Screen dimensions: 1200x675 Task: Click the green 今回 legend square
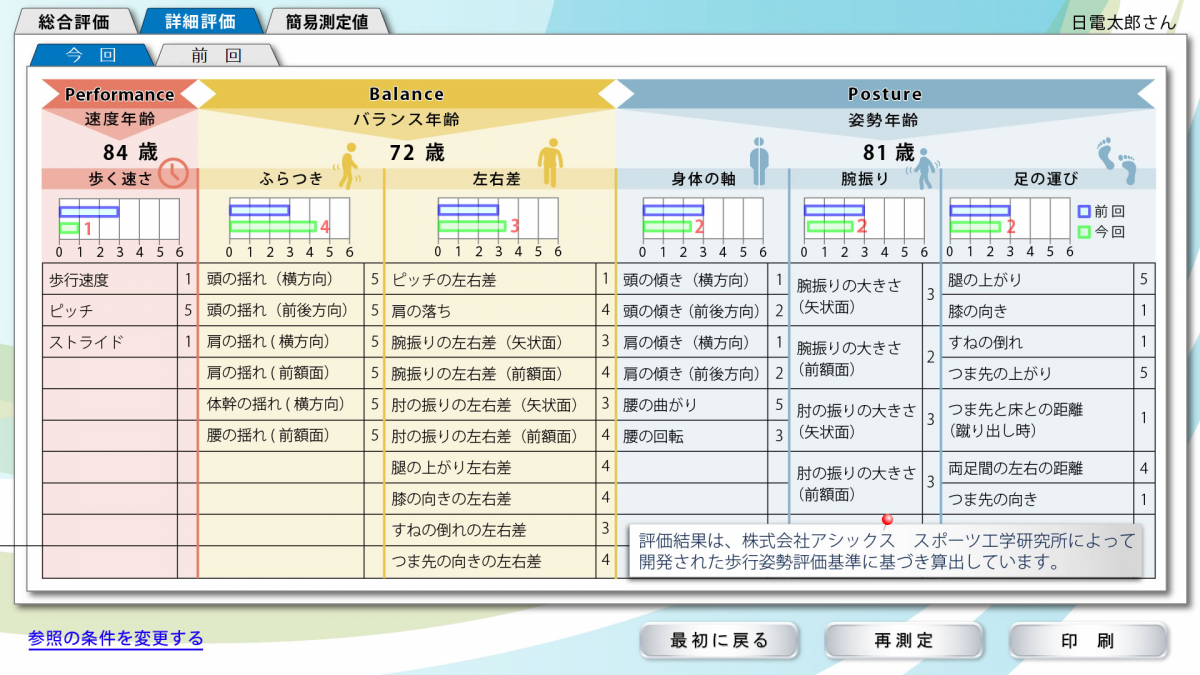[x=1085, y=231]
